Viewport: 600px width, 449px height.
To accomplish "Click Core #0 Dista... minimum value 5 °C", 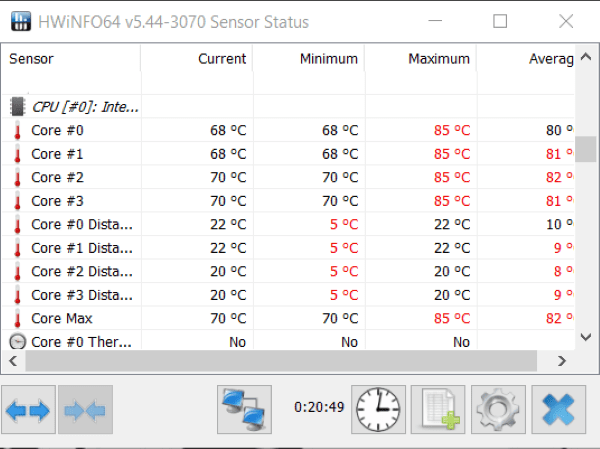I will pyautogui.click(x=344, y=224).
